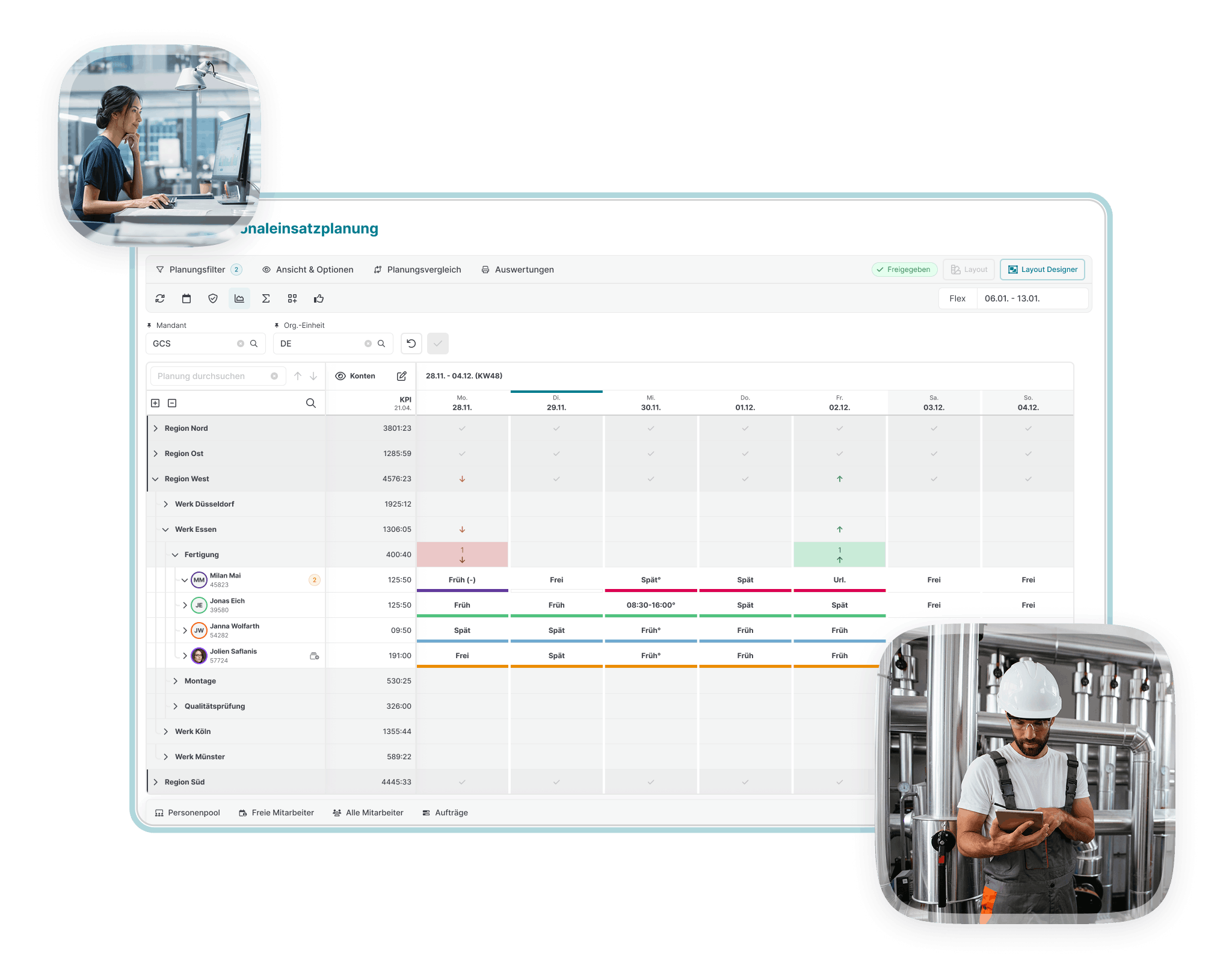Switch to the Freie Mitarbeiter tab

(277, 813)
